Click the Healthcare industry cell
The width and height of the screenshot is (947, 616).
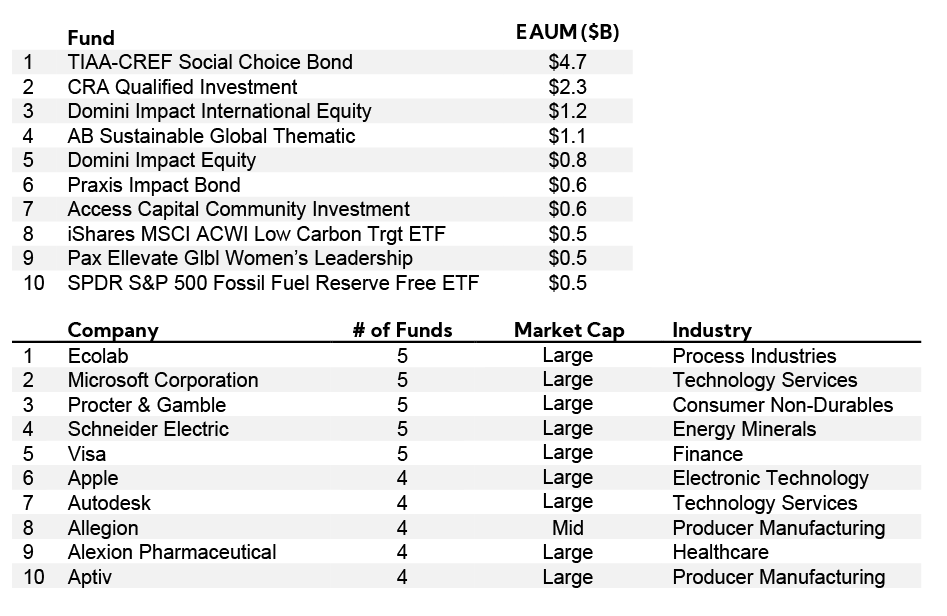coord(720,552)
